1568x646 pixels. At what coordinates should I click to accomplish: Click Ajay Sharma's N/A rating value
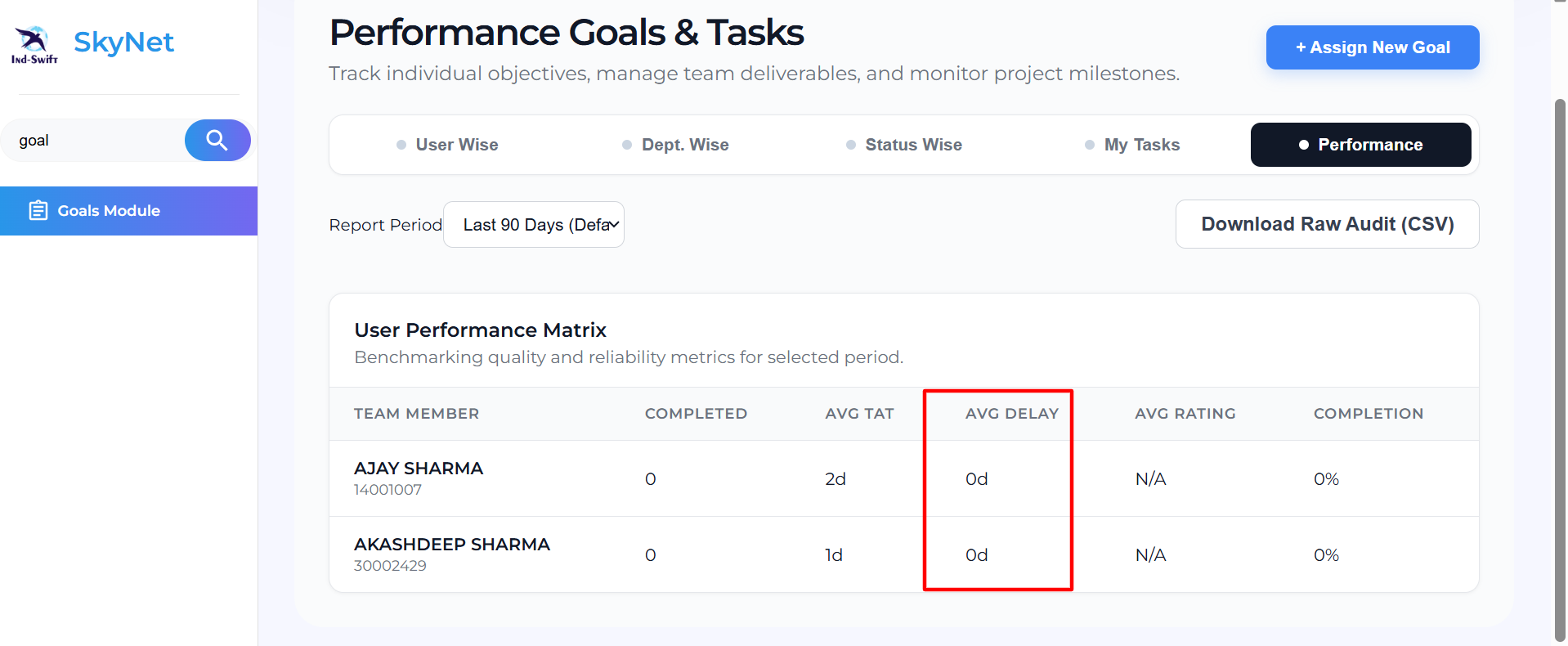1151,479
